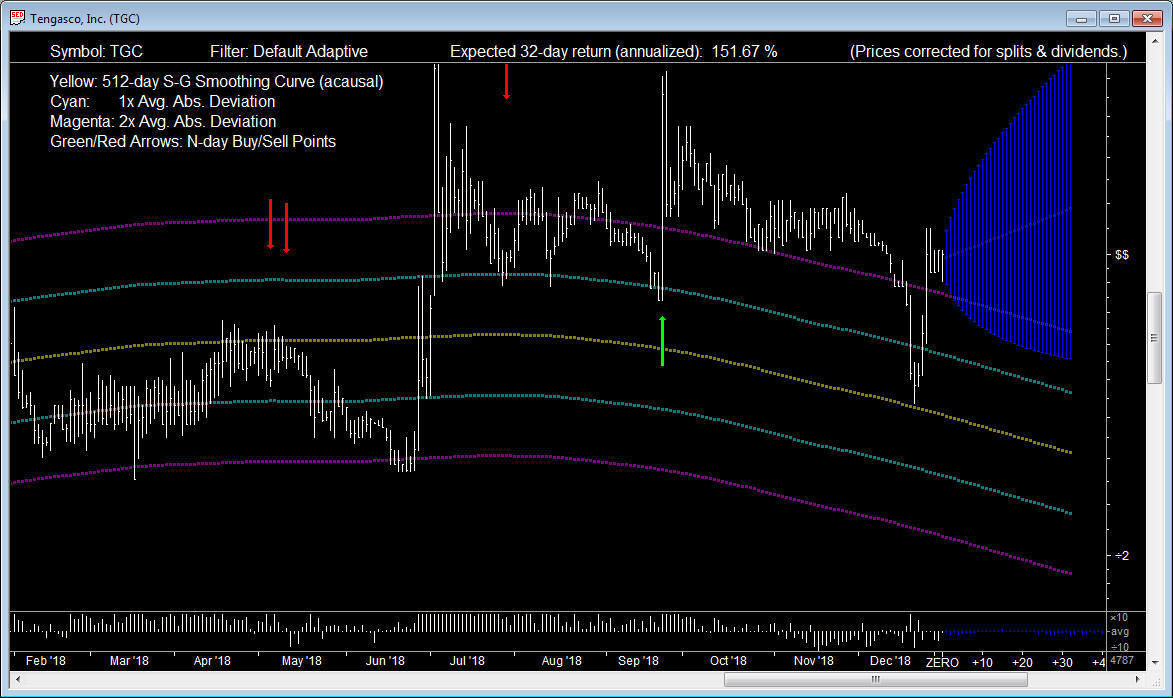Click the ZERO marker on the time axis
The width and height of the screenshot is (1173, 698).
[942, 662]
